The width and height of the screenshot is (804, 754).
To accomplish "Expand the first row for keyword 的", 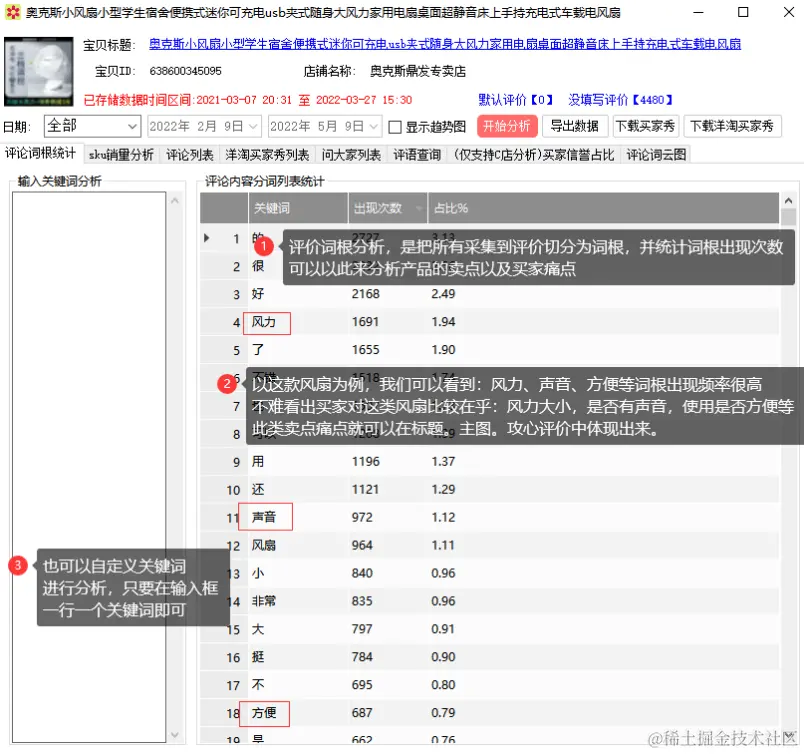I will 206,239.
